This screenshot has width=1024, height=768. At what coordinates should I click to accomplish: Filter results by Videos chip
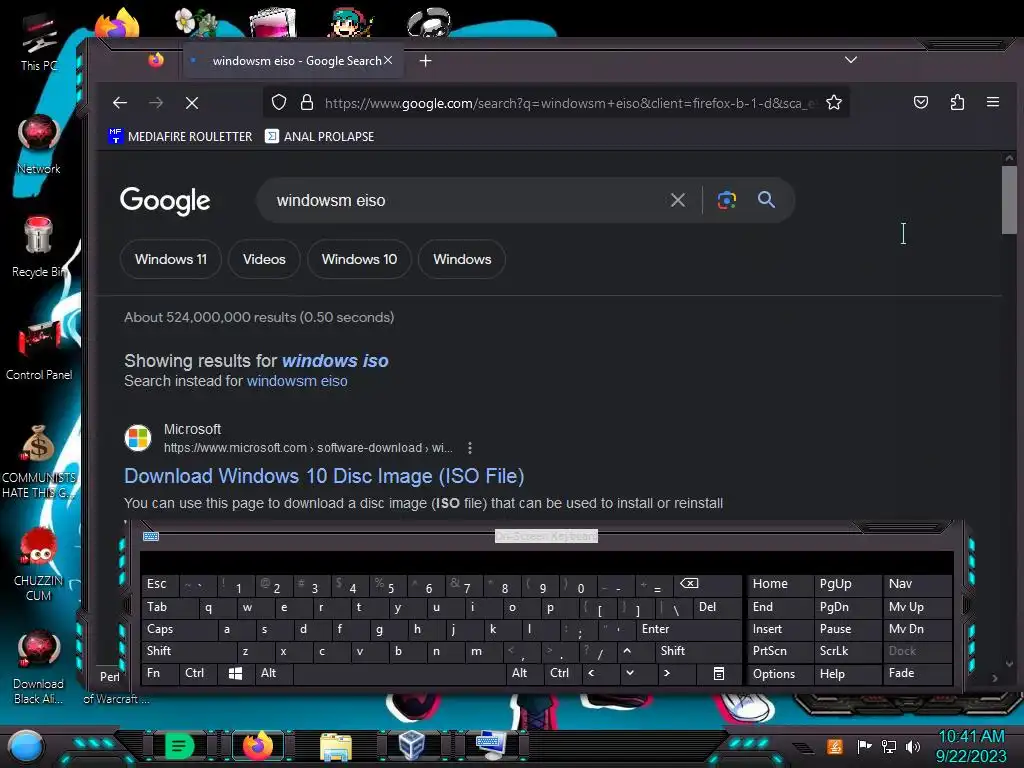pos(264,259)
